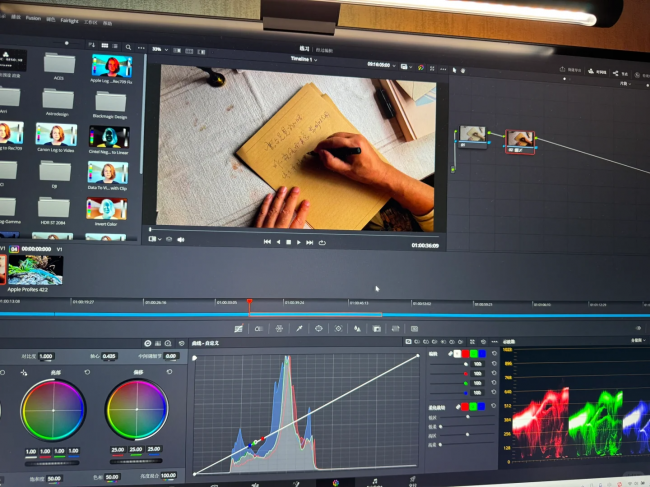Image resolution: width=650 pixels, height=487 pixels.
Task: Select the Invert Color LUT thumbnail
Action: click(107, 209)
